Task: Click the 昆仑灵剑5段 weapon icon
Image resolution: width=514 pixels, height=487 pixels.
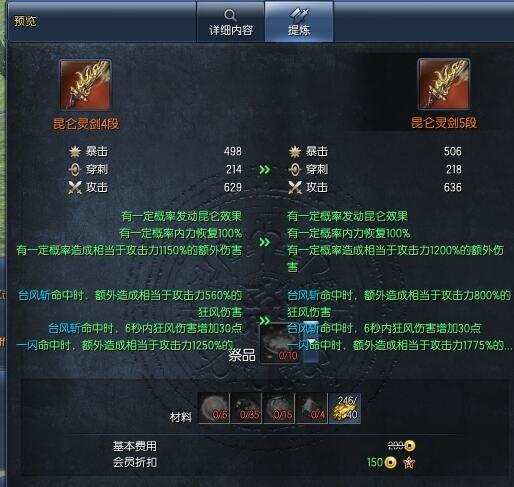Action: [x=444, y=84]
